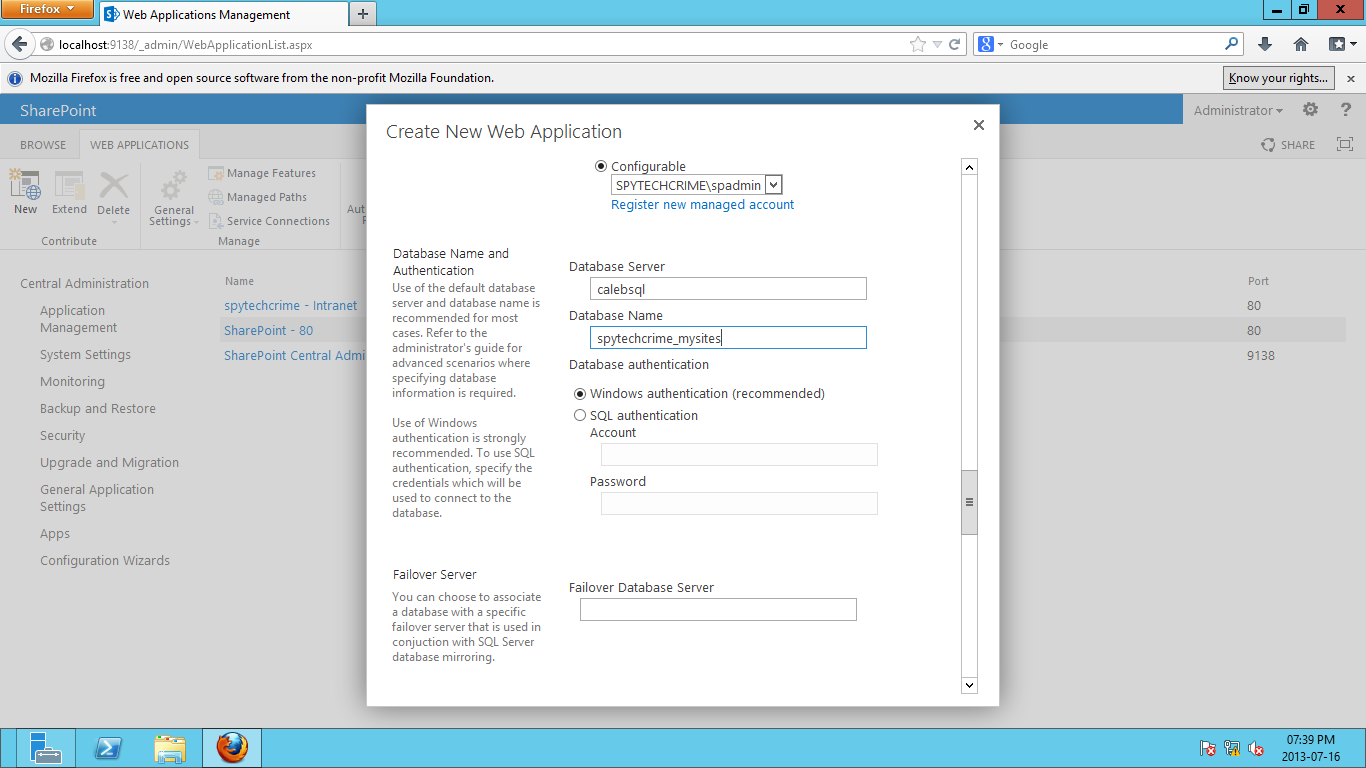Click the New web application ribbon icon
This screenshot has height=768, width=1366.
(x=25, y=192)
